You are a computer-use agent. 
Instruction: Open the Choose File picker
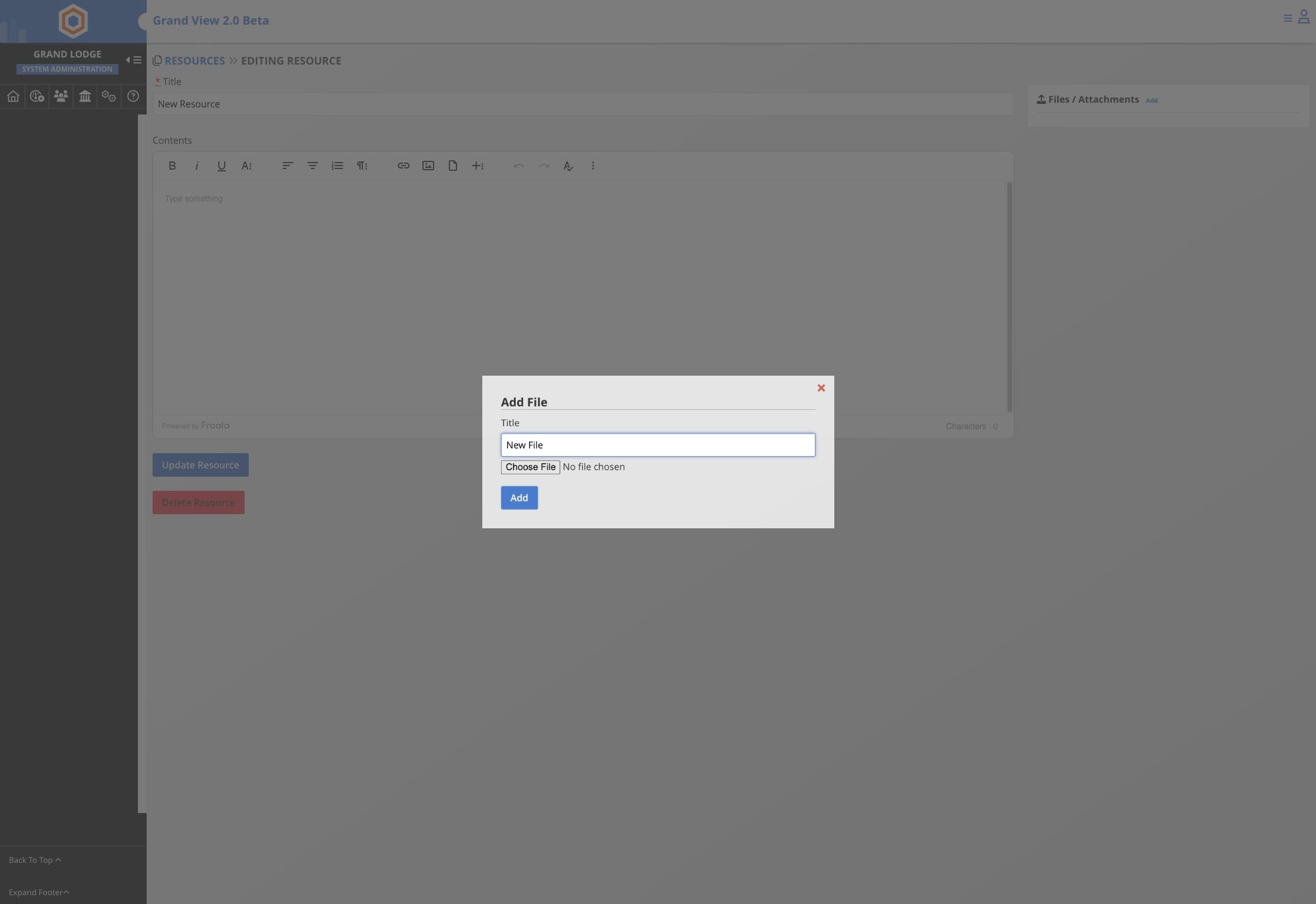[530, 467]
